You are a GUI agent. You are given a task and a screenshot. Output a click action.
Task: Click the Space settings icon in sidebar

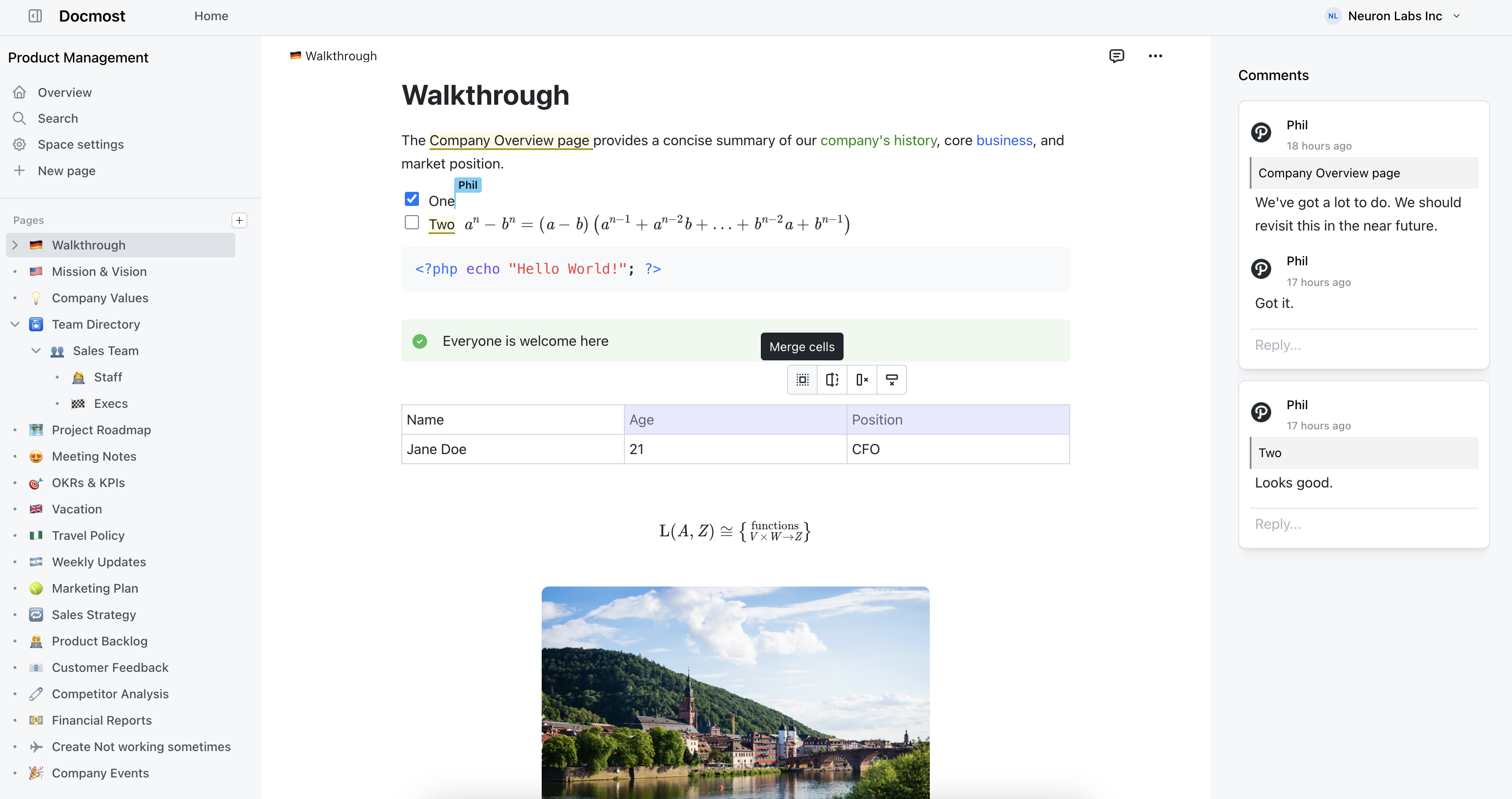tap(19, 144)
